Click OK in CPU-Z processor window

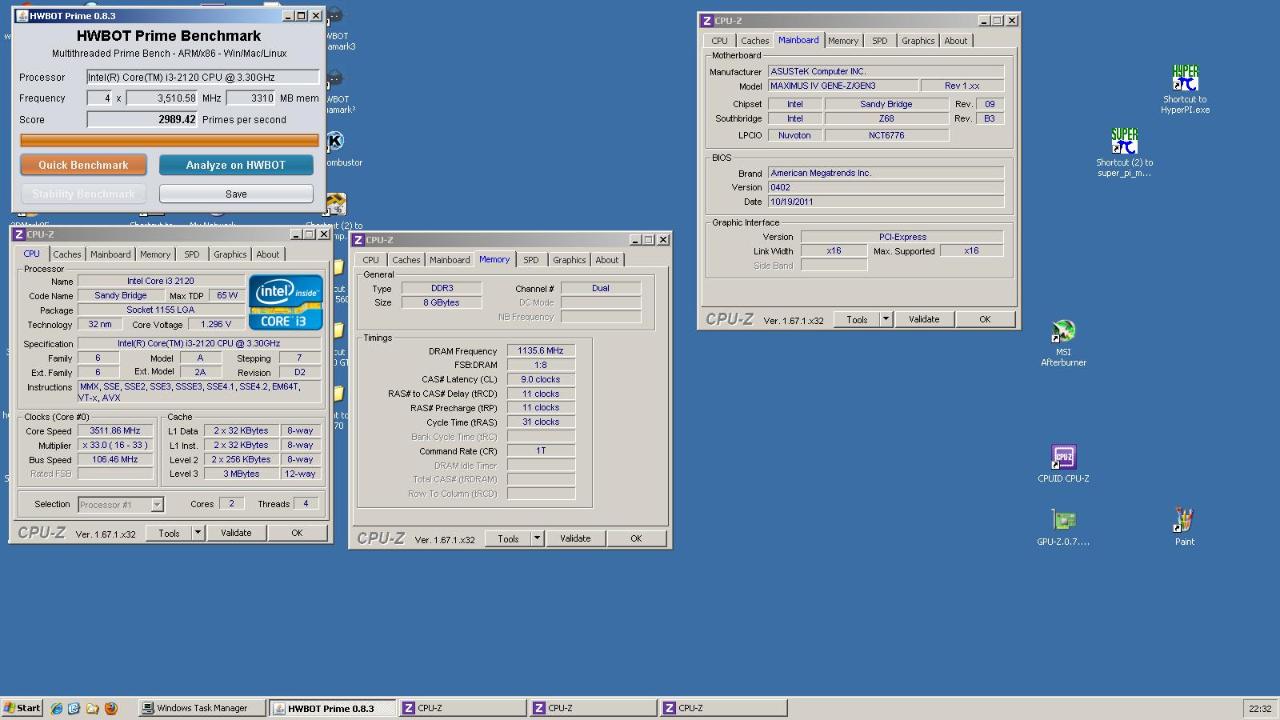point(297,533)
